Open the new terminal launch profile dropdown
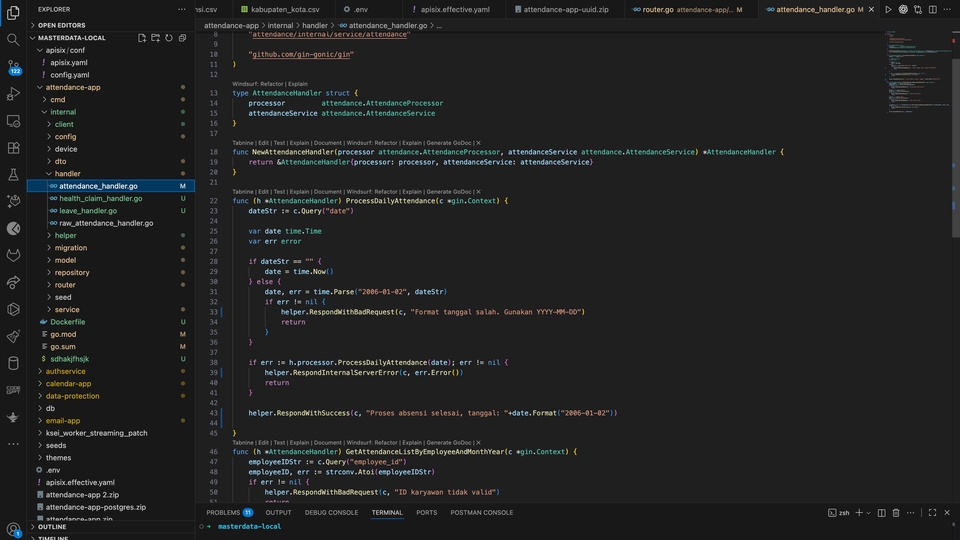Image resolution: width=960 pixels, height=540 pixels. (870, 513)
